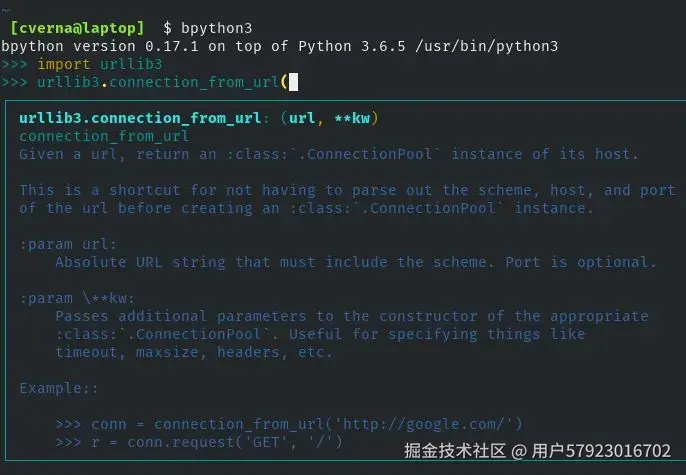The image size is (686, 475).
Task: Click the 掘金技术社区 watermark text
Action: [455, 451]
